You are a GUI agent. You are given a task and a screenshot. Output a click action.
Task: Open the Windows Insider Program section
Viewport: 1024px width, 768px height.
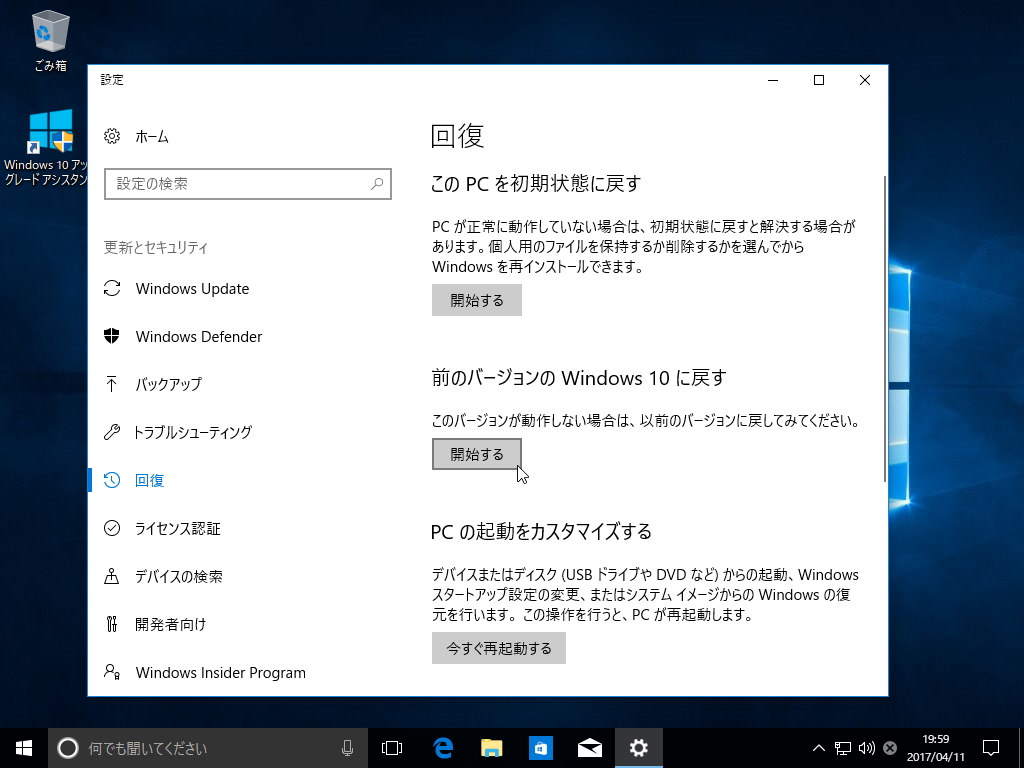tap(219, 672)
